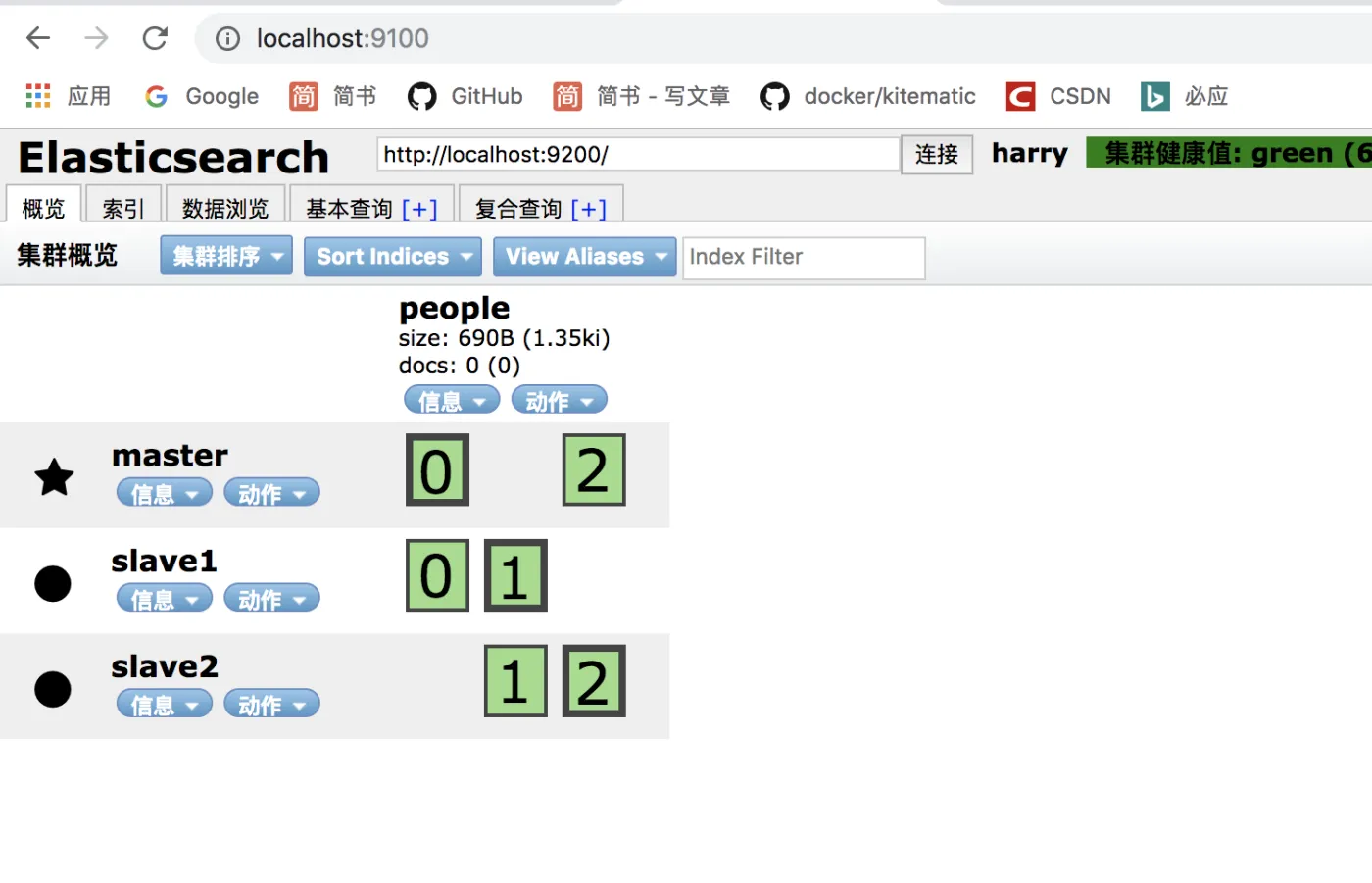Open the 简书 - 写文章 bookmark
This screenshot has height=883, width=1372.
(642, 96)
